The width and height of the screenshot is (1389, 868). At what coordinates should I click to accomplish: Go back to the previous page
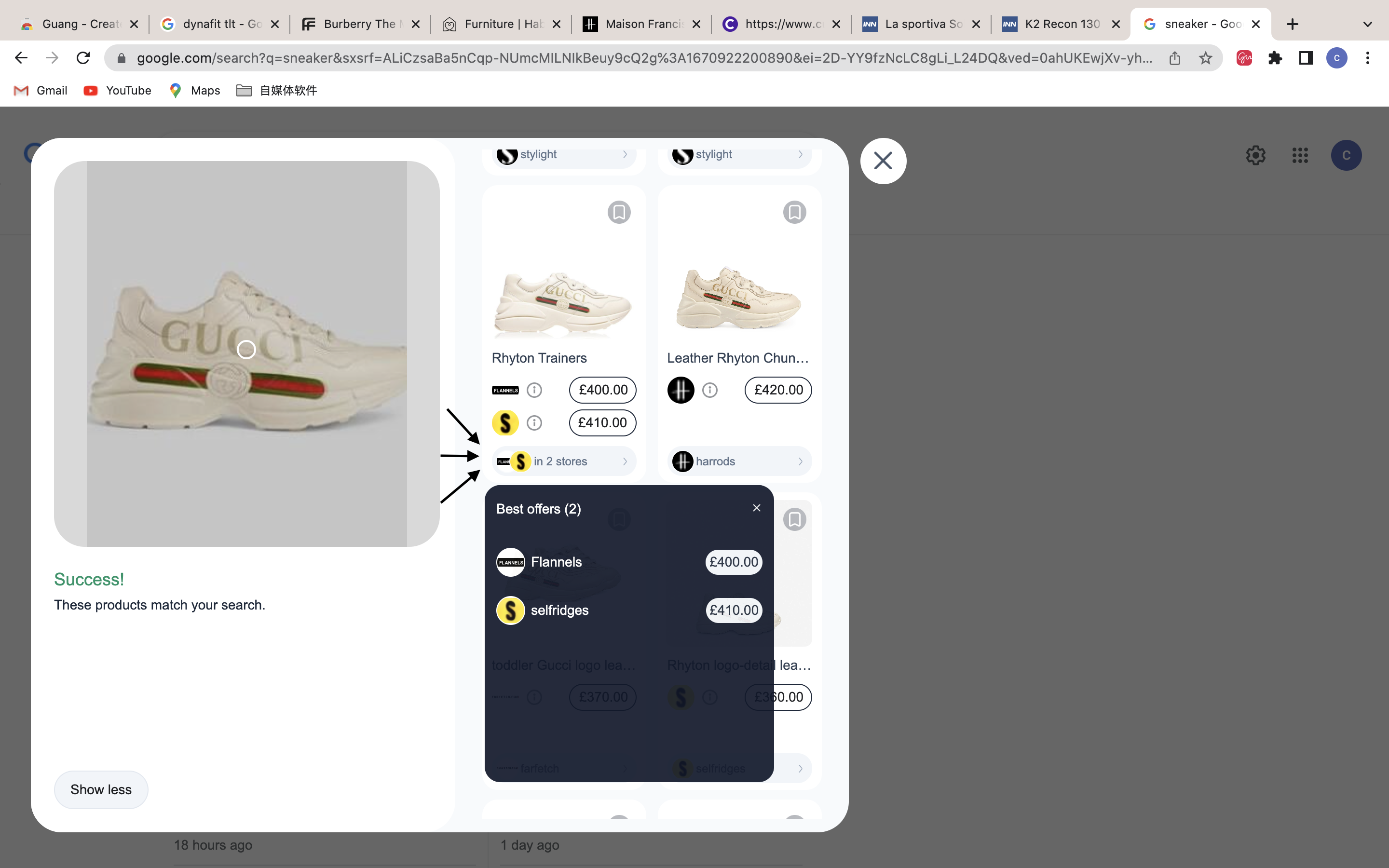coord(21,58)
